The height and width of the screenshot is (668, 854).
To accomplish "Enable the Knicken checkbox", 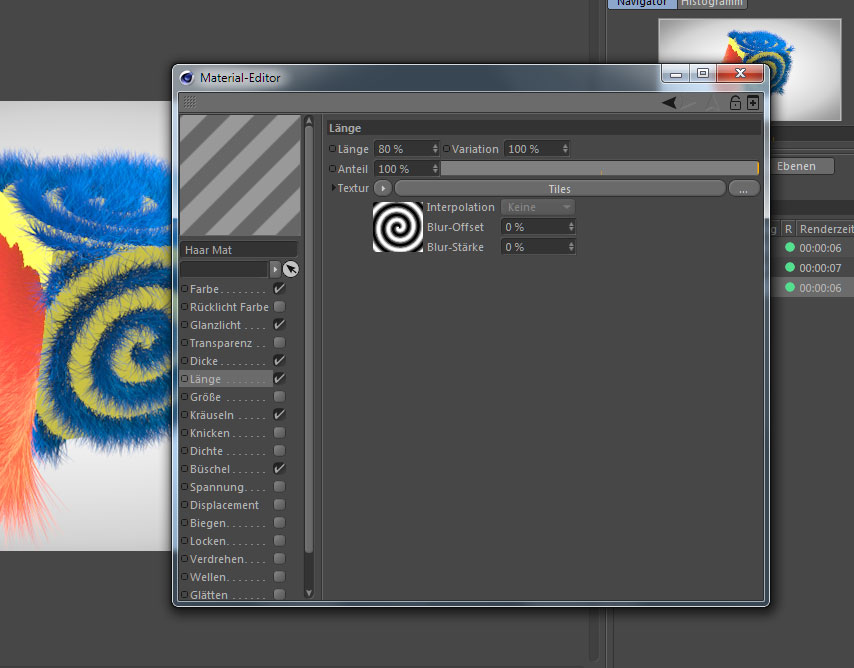I will click(x=279, y=433).
